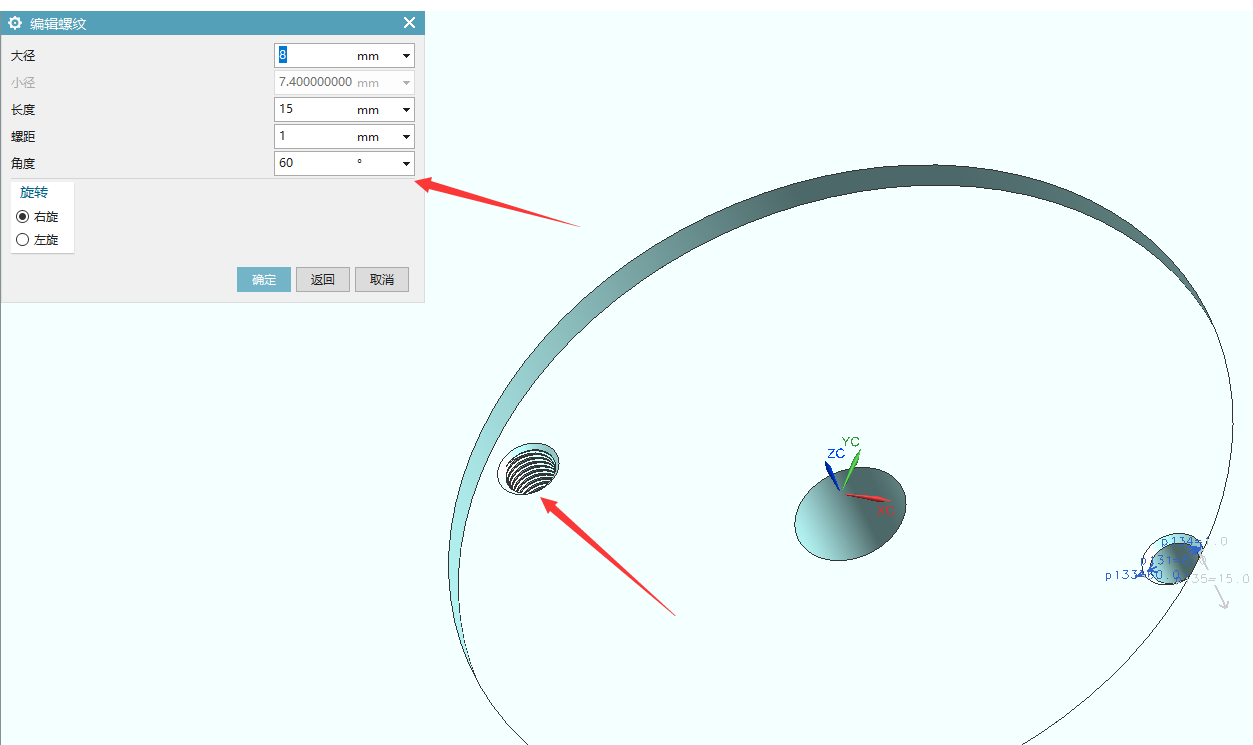1253x745 pixels.
Task: Open the 角度 unit dropdown arrow
Action: point(406,163)
